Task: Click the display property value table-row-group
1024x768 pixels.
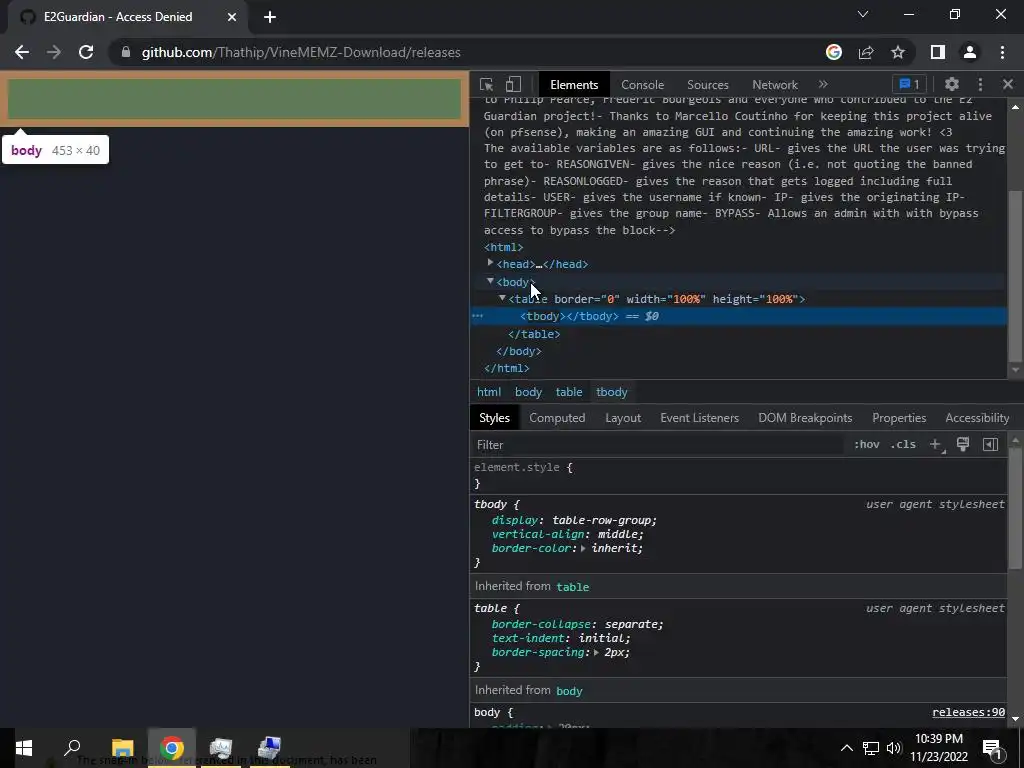Action: coord(601,520)
